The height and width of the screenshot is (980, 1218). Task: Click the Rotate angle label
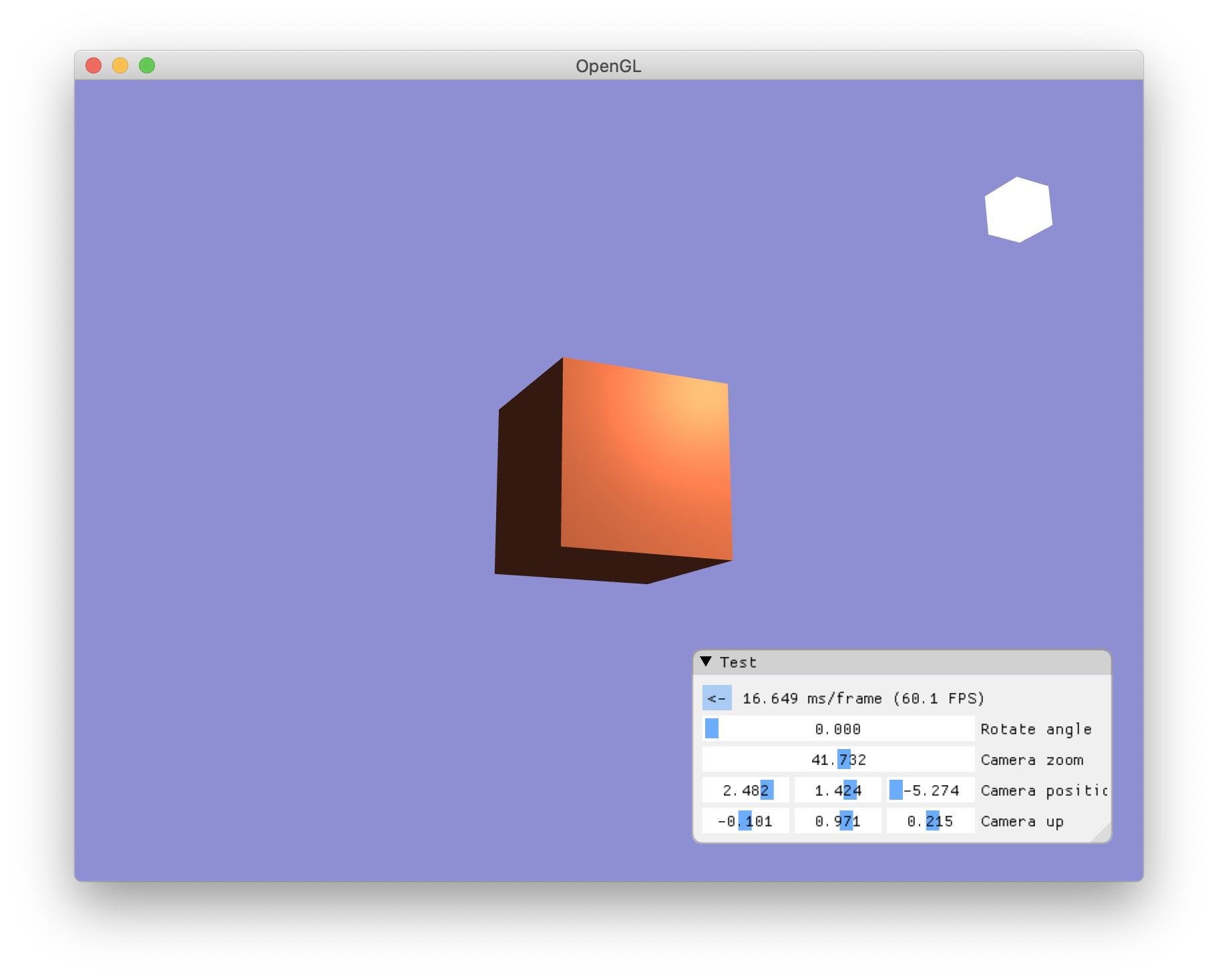pos(1034,728)
